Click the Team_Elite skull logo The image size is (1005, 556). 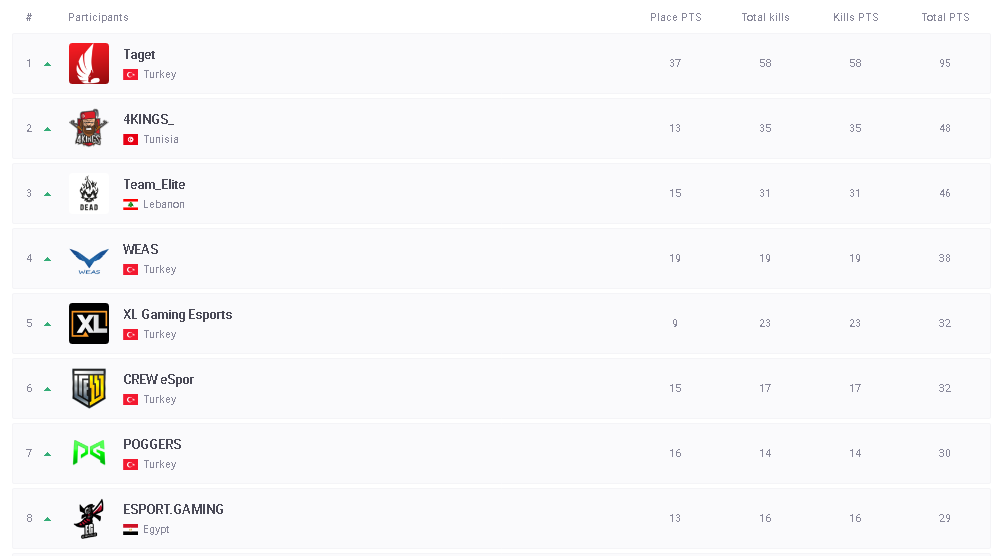pyautogui.click(x=89, y=194)
